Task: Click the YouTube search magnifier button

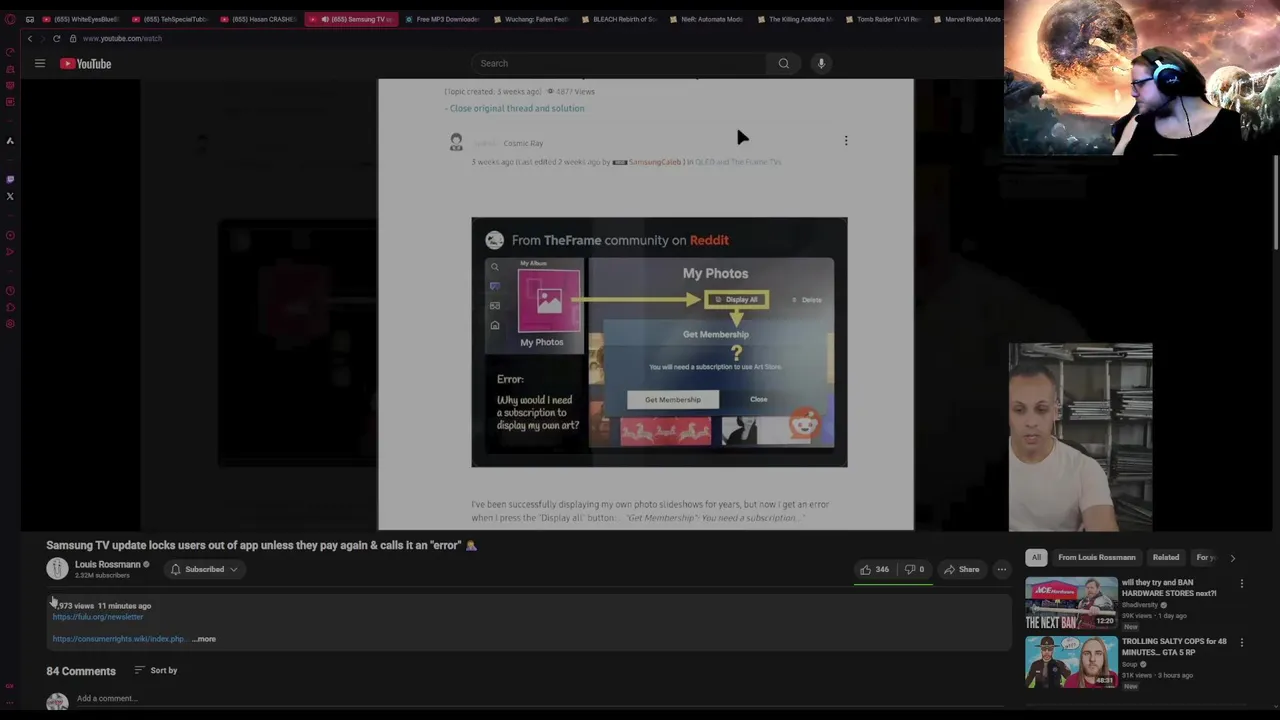Action: tap(783, 63)
